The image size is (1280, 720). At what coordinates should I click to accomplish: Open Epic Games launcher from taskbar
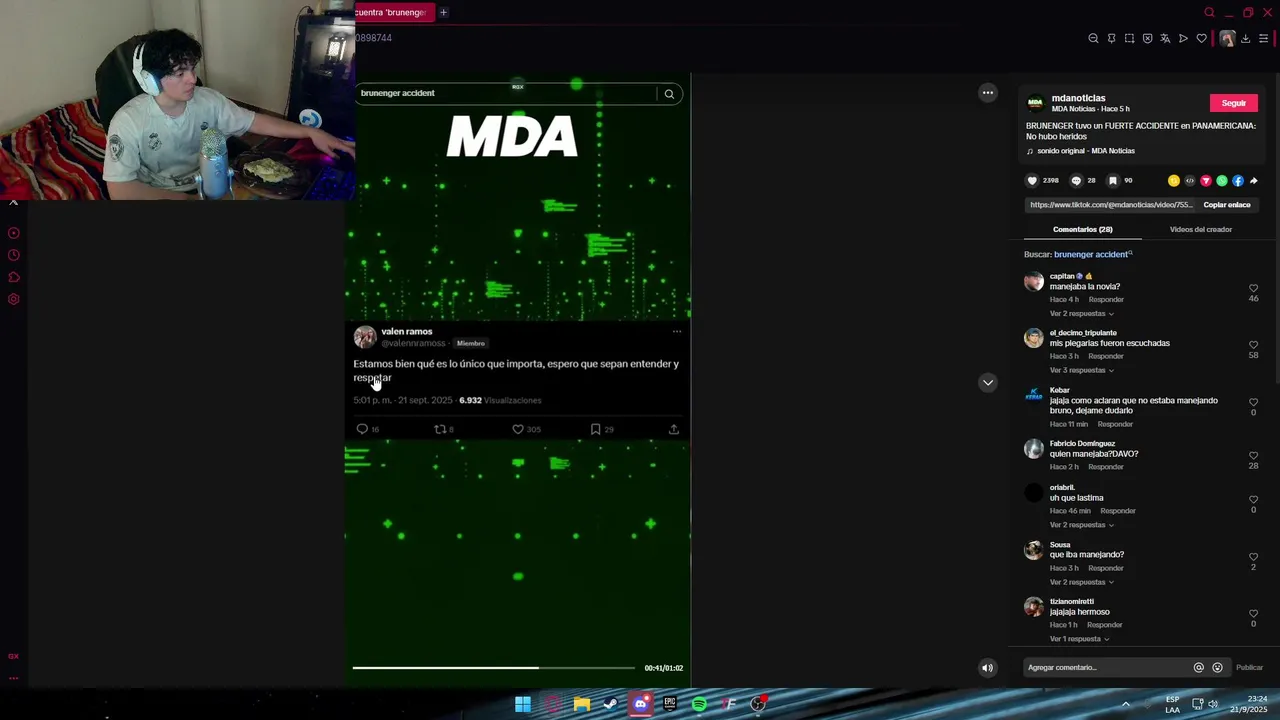(670, 704)
